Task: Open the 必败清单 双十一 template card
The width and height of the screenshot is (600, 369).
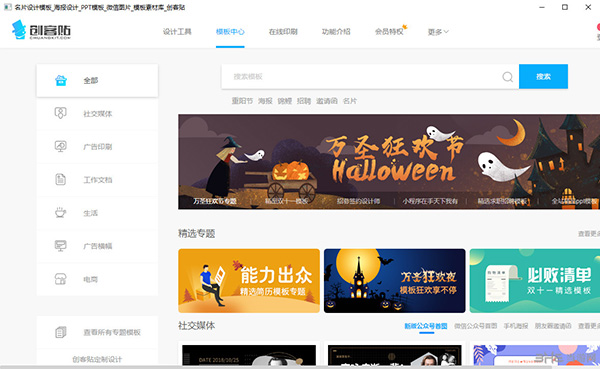Action: click(x=535, y=281)
